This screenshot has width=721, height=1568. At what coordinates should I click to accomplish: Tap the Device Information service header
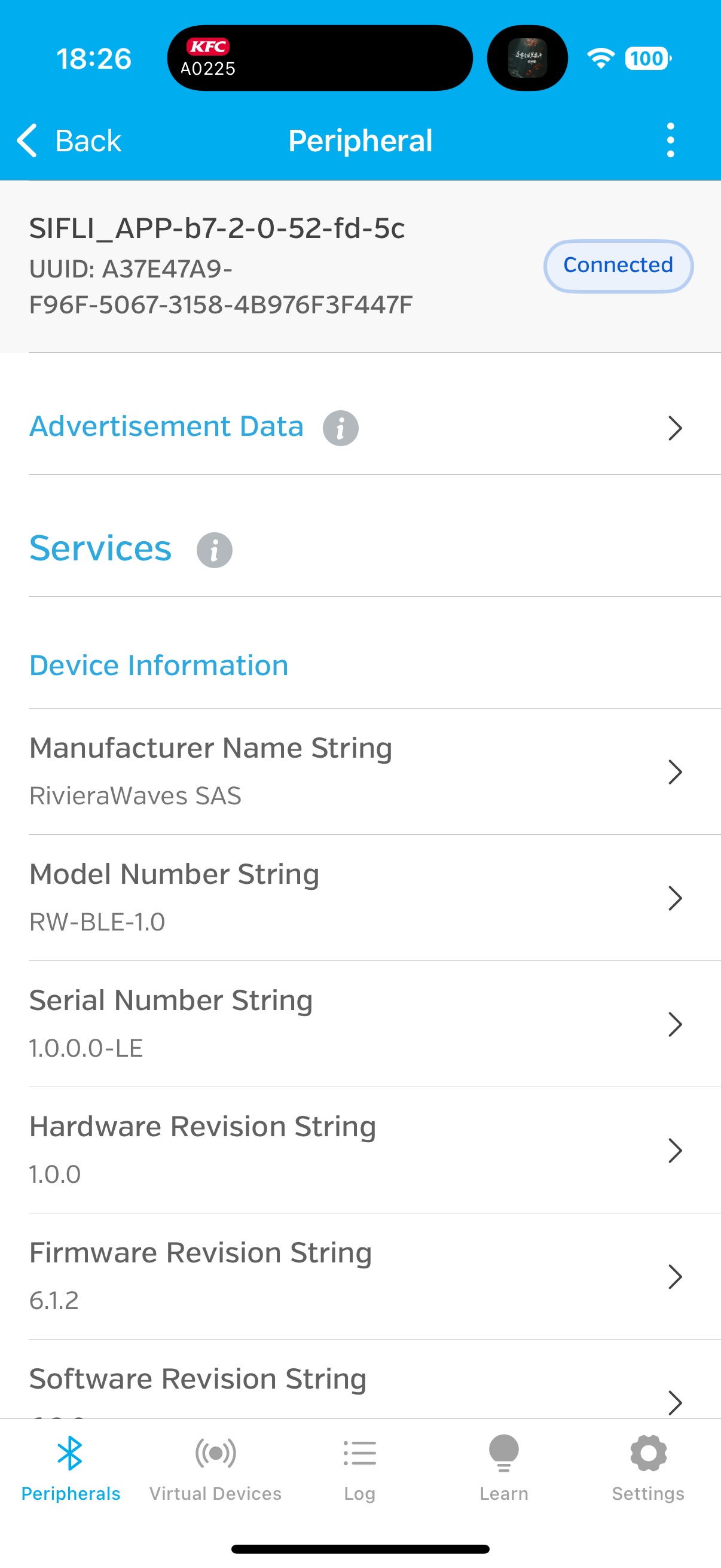click(x=159, y=666)
